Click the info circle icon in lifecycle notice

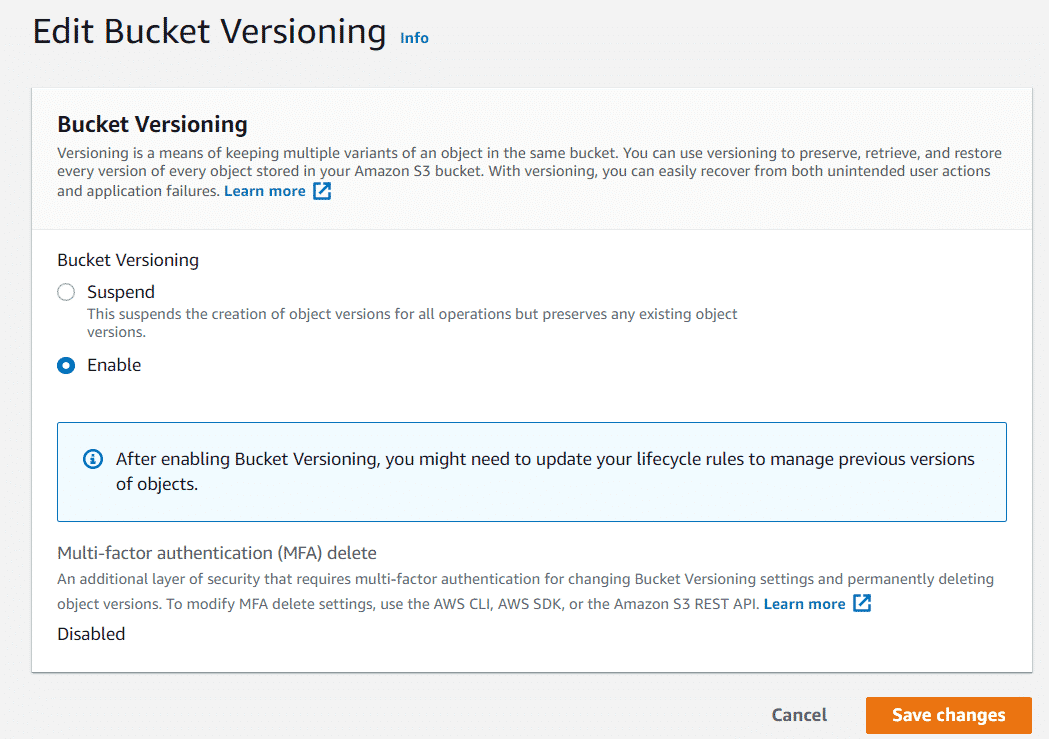click(93, 459)
